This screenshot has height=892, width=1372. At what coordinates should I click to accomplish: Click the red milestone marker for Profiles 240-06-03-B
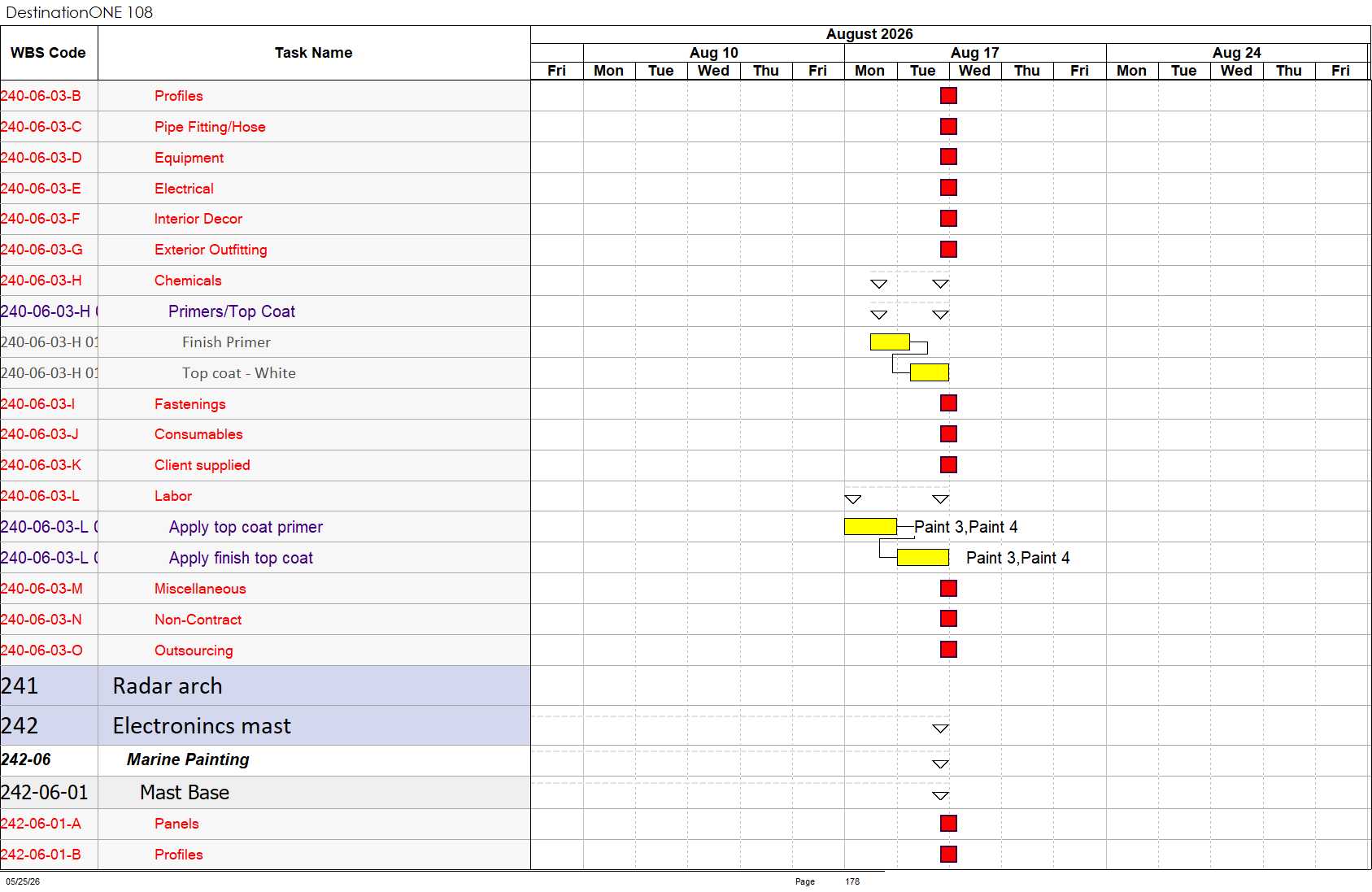[948, 96]
